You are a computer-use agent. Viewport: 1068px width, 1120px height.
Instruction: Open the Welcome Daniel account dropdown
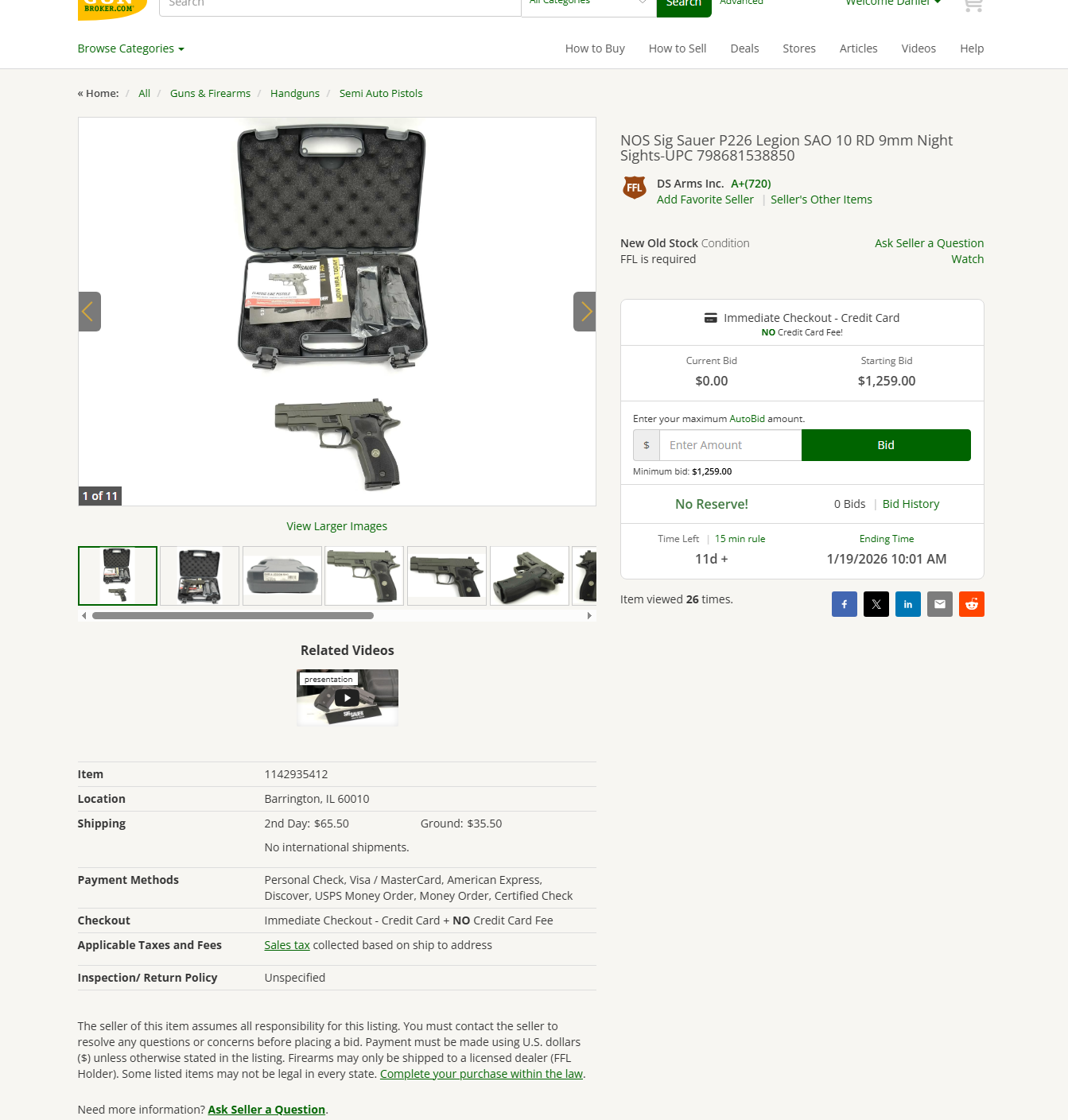[x=893, y=3]
